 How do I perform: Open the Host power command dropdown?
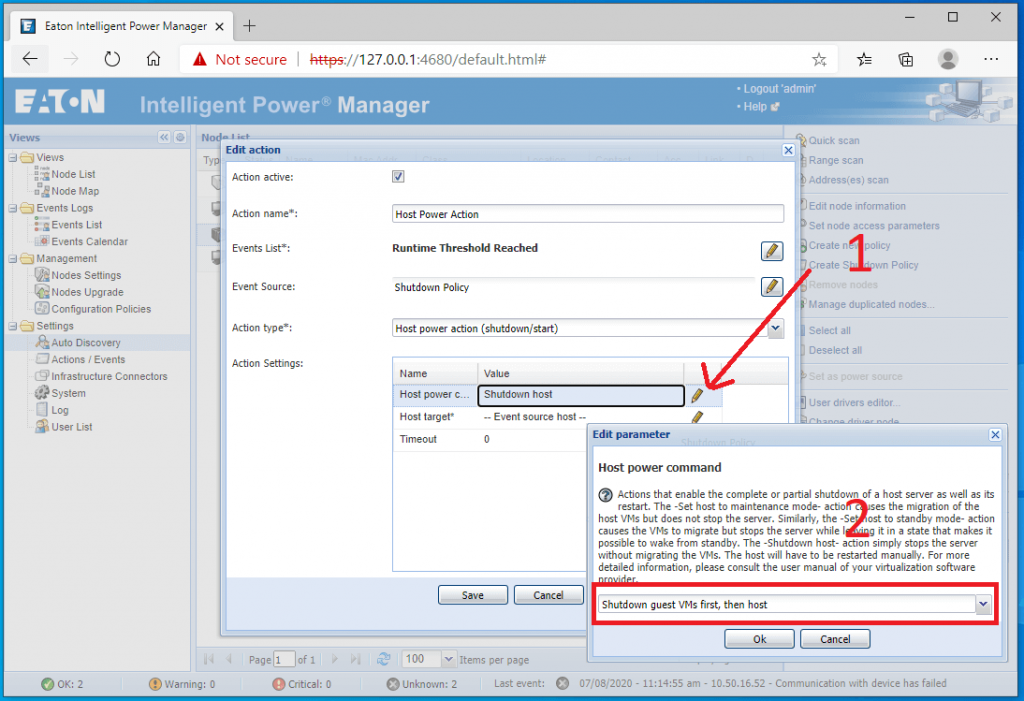(x=983, y=605)
